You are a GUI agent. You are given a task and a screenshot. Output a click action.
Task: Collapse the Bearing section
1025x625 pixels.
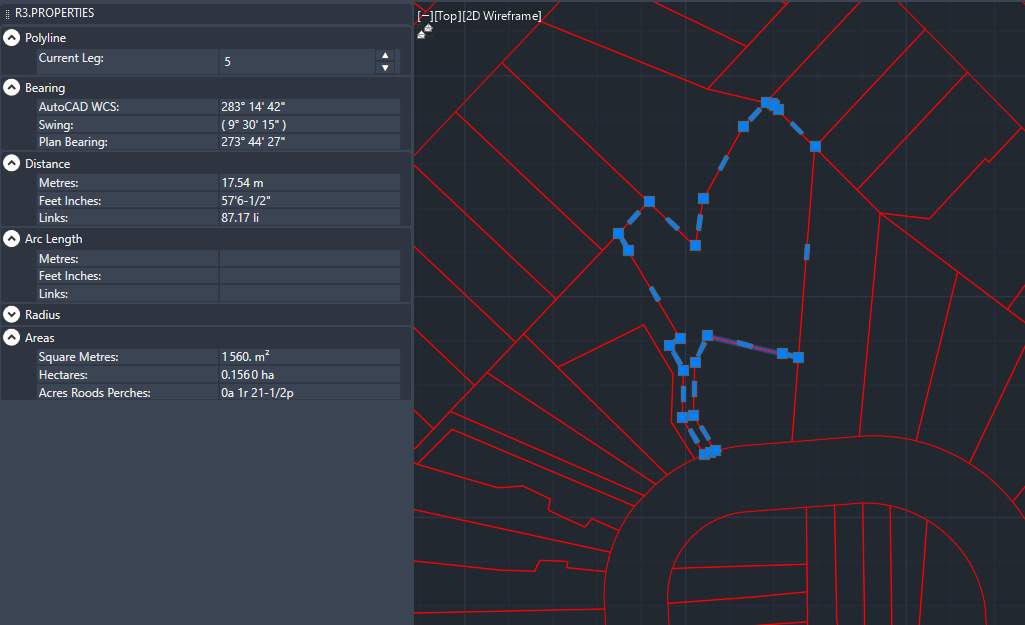12,87
